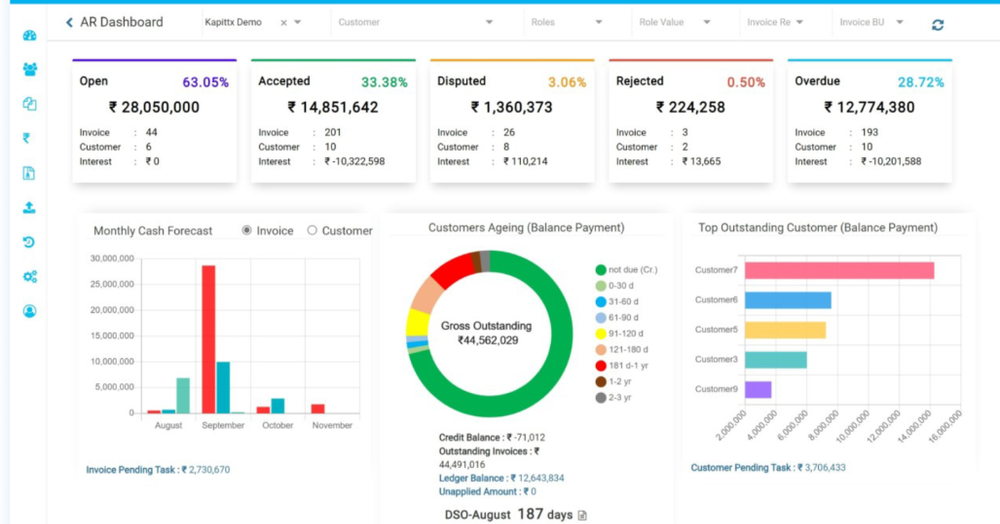Click the Ledger Balance link
This screenshot has width=1000, height=524.
pos(501,478)
